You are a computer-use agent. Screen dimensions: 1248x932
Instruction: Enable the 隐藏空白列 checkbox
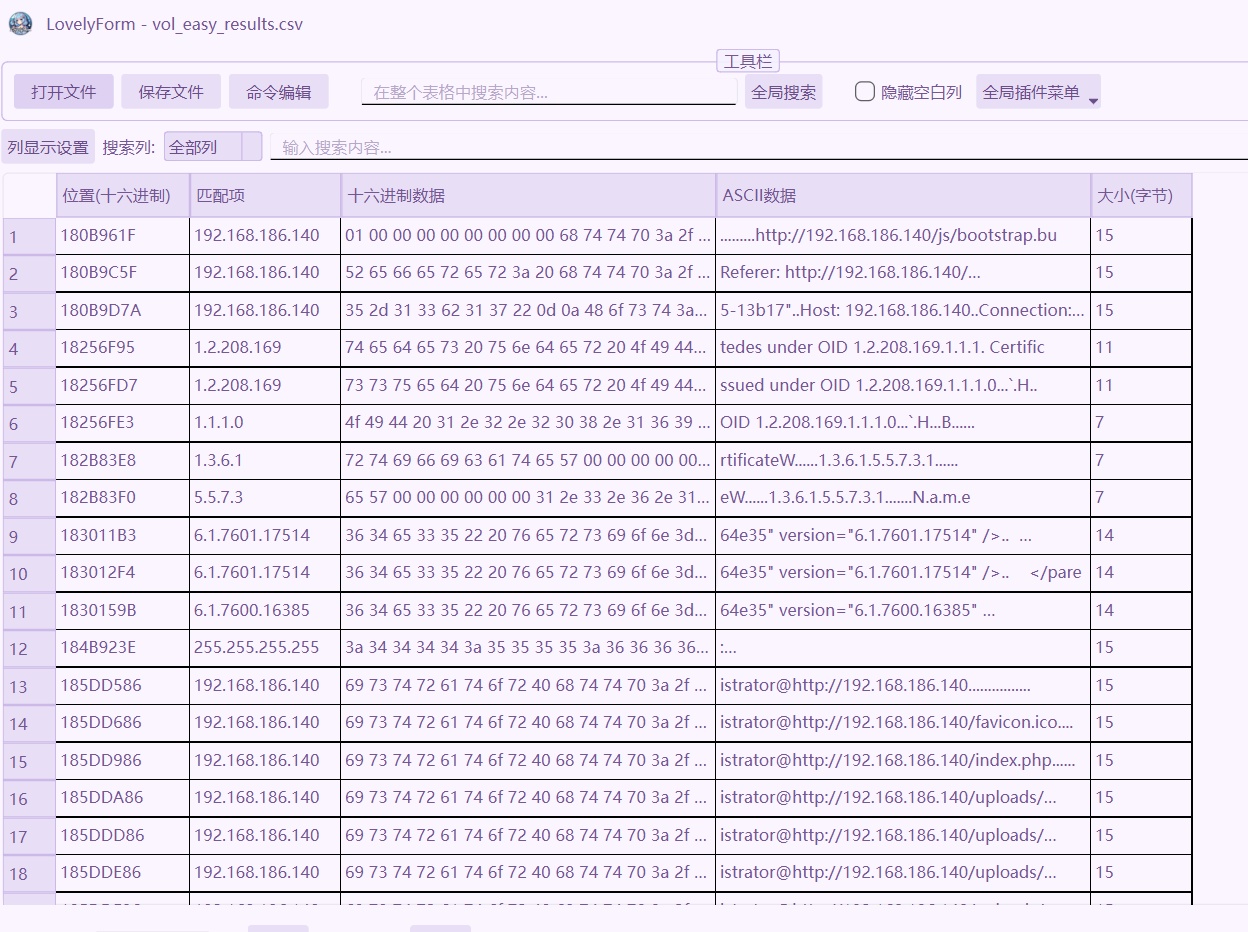865,92
